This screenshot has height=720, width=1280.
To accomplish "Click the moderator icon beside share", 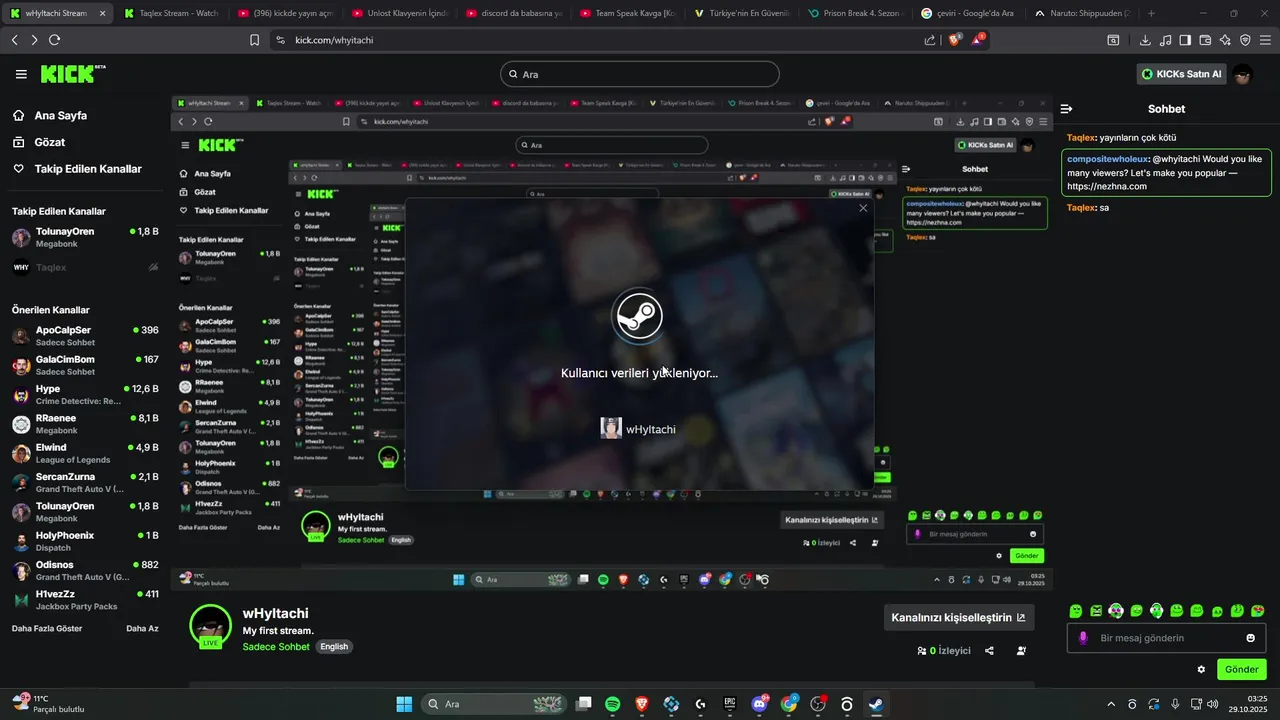I will tap(1021, 650).
